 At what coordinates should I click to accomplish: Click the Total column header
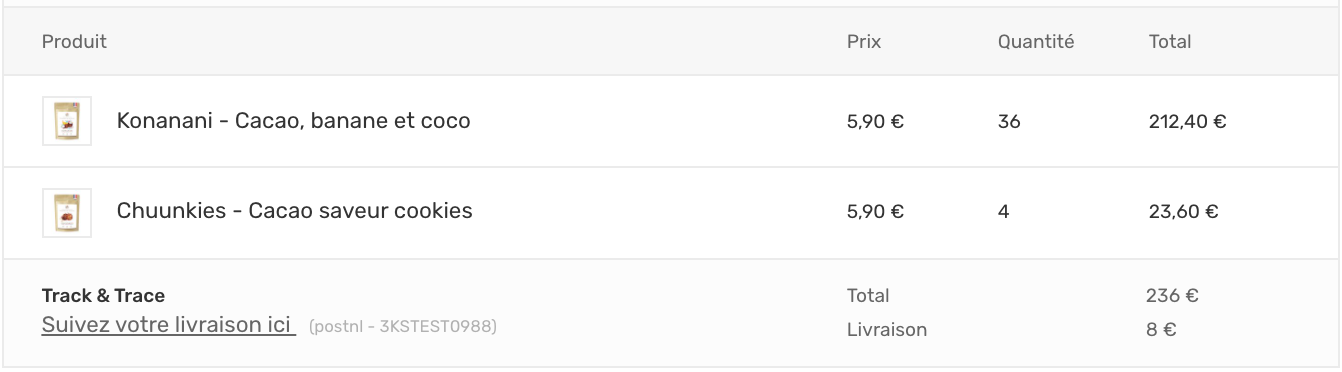pyautogui.click(x=1170, y=42)
